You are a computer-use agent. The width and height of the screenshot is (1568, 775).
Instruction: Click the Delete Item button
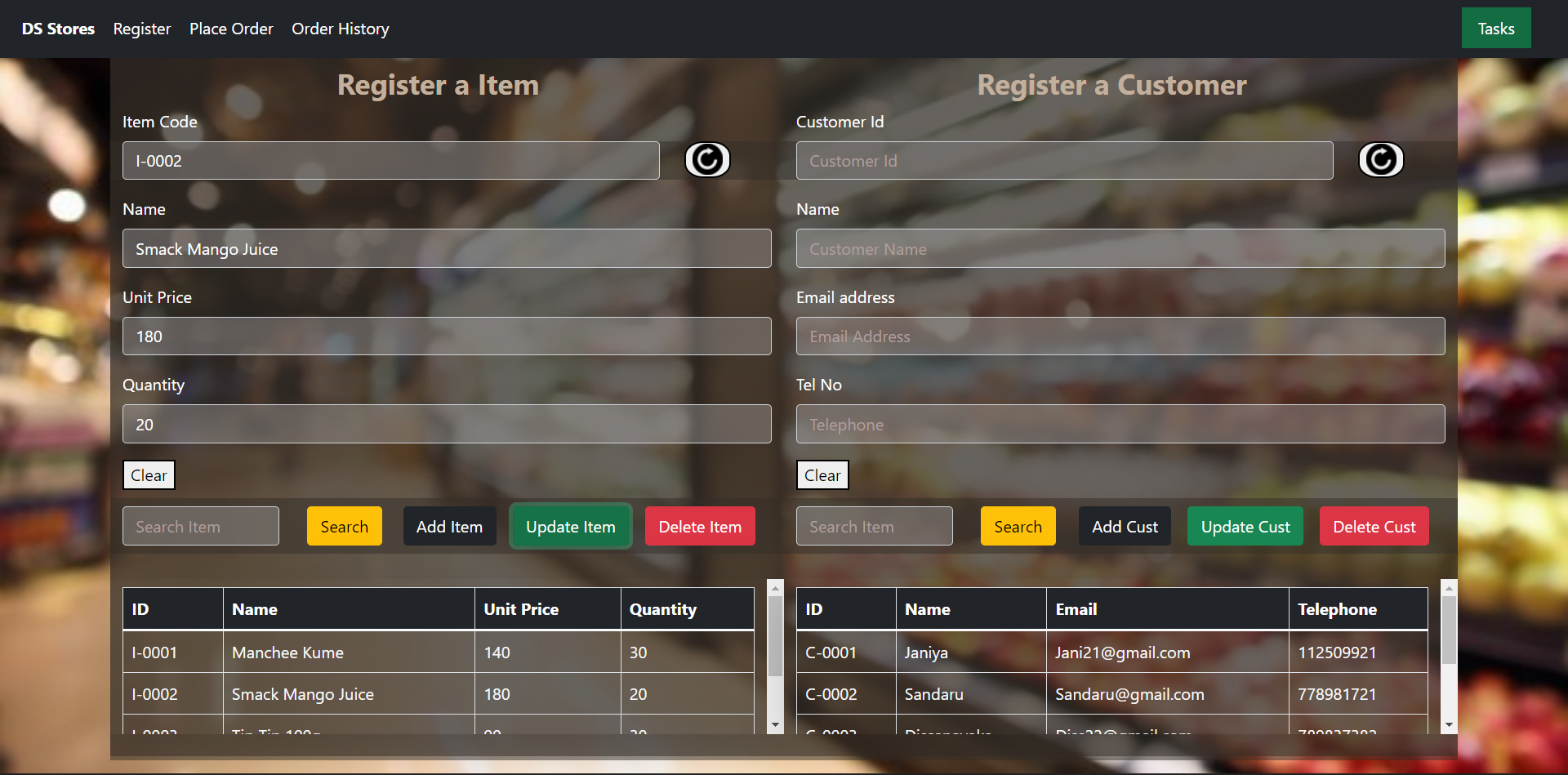point(700,526)
